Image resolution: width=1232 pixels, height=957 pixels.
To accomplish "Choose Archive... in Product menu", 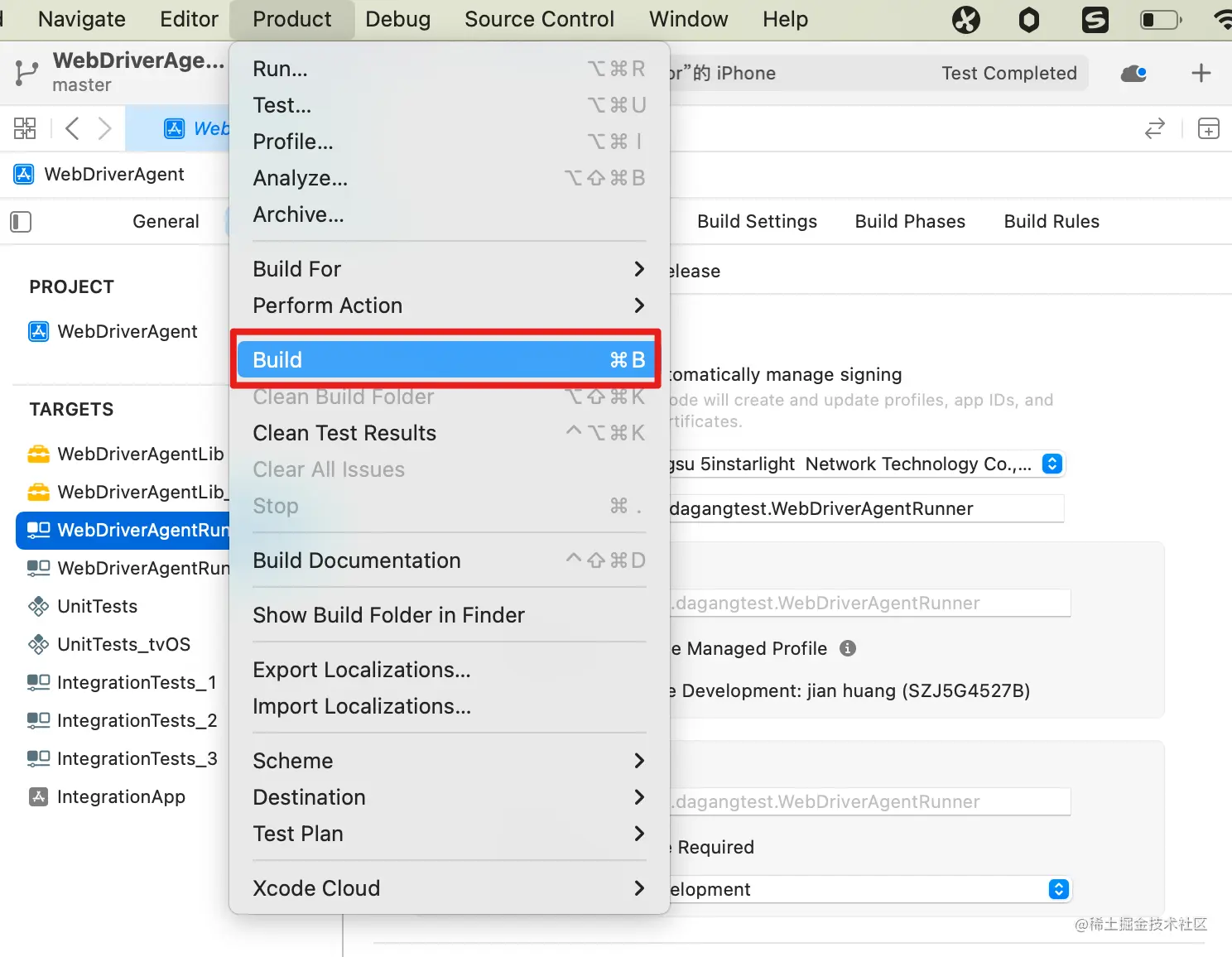I will [449, 214].
